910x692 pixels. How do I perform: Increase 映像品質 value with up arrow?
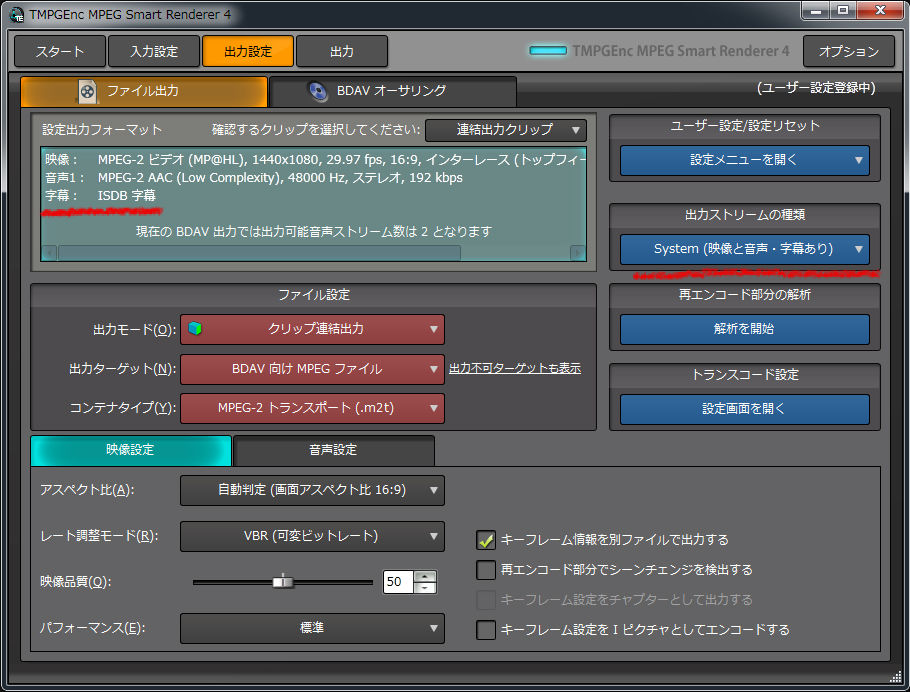425,576
